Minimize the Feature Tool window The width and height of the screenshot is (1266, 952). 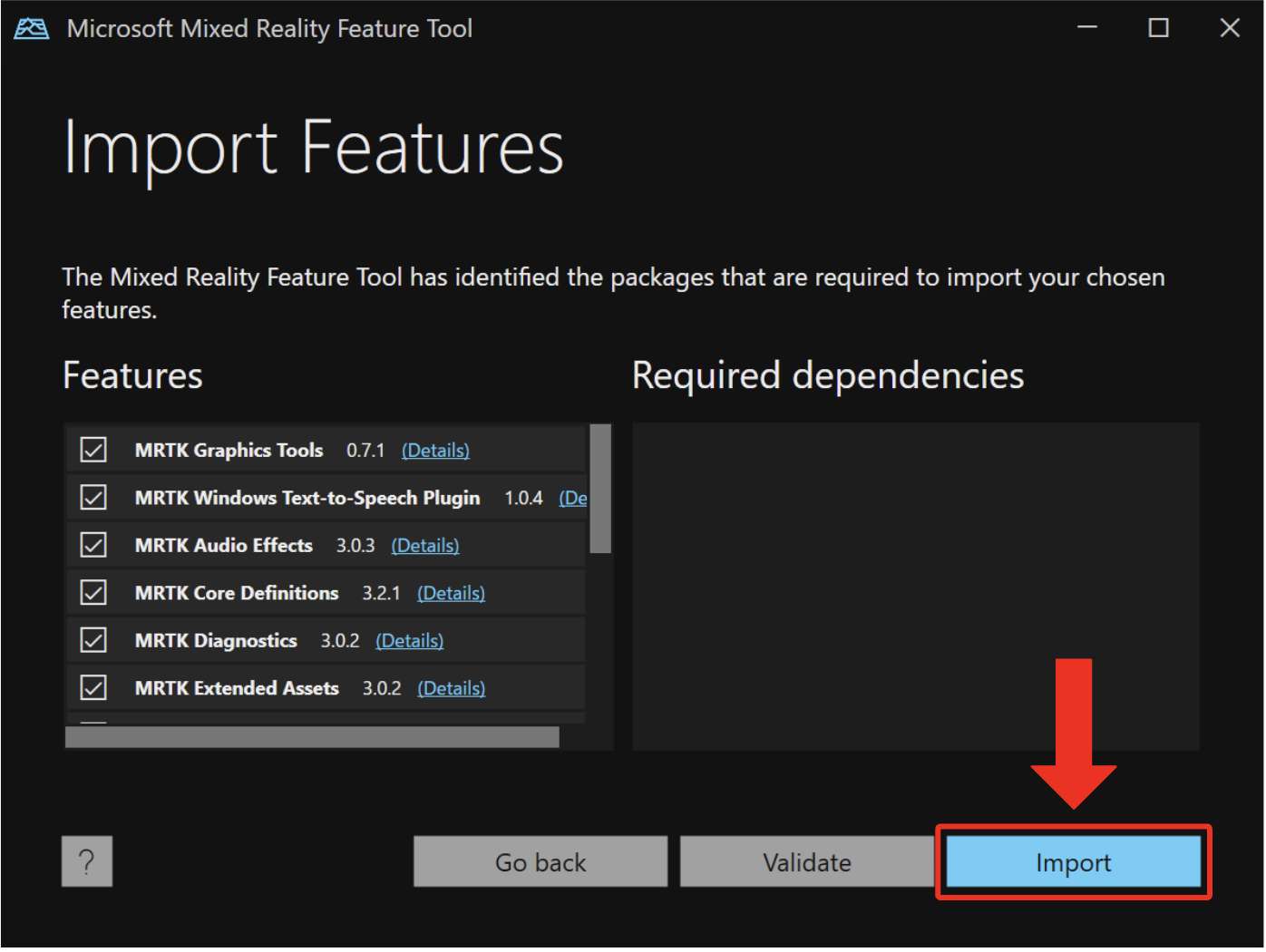[x=1087, y=28]
